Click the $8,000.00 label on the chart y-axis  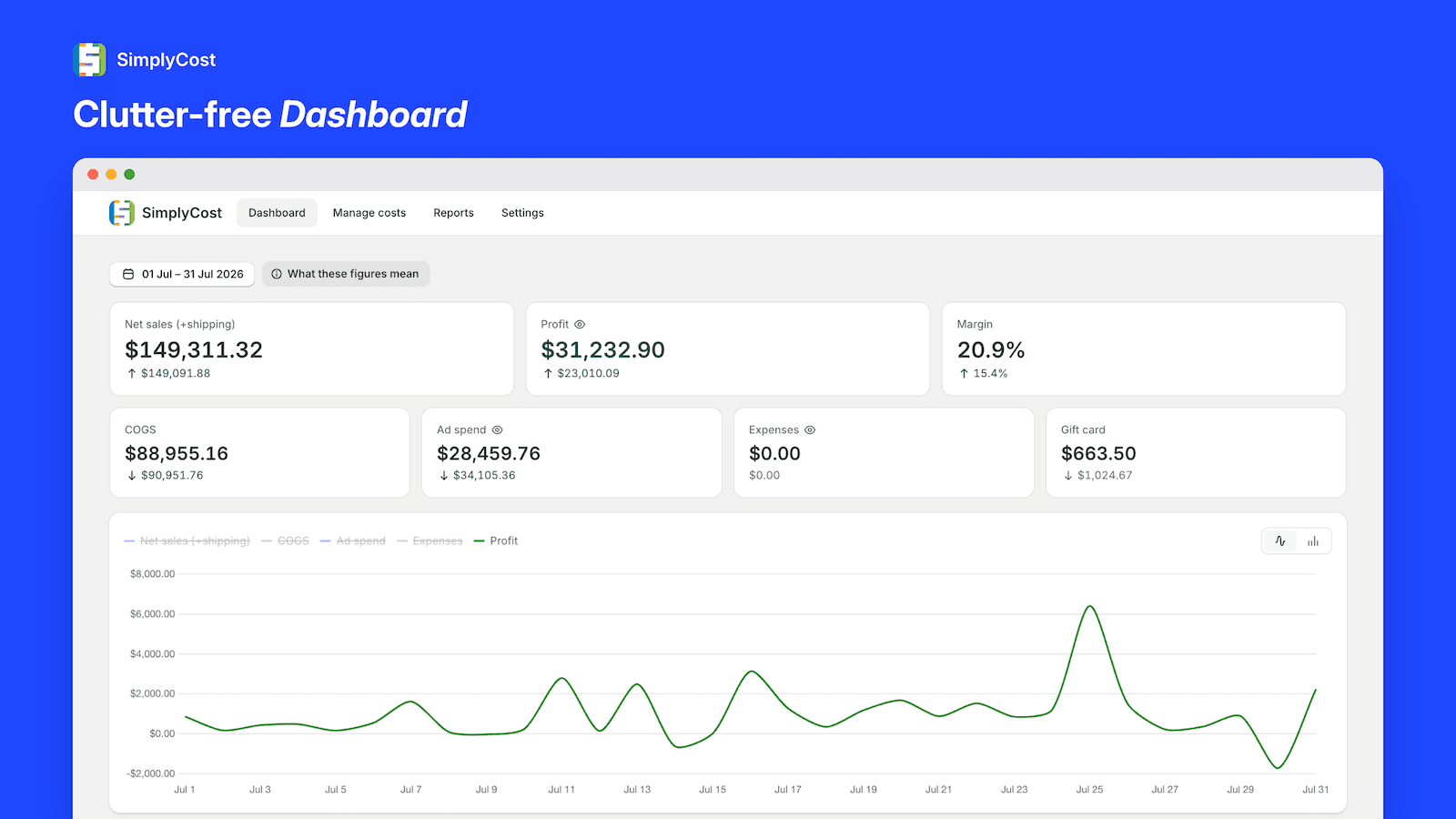coord(152,574)
